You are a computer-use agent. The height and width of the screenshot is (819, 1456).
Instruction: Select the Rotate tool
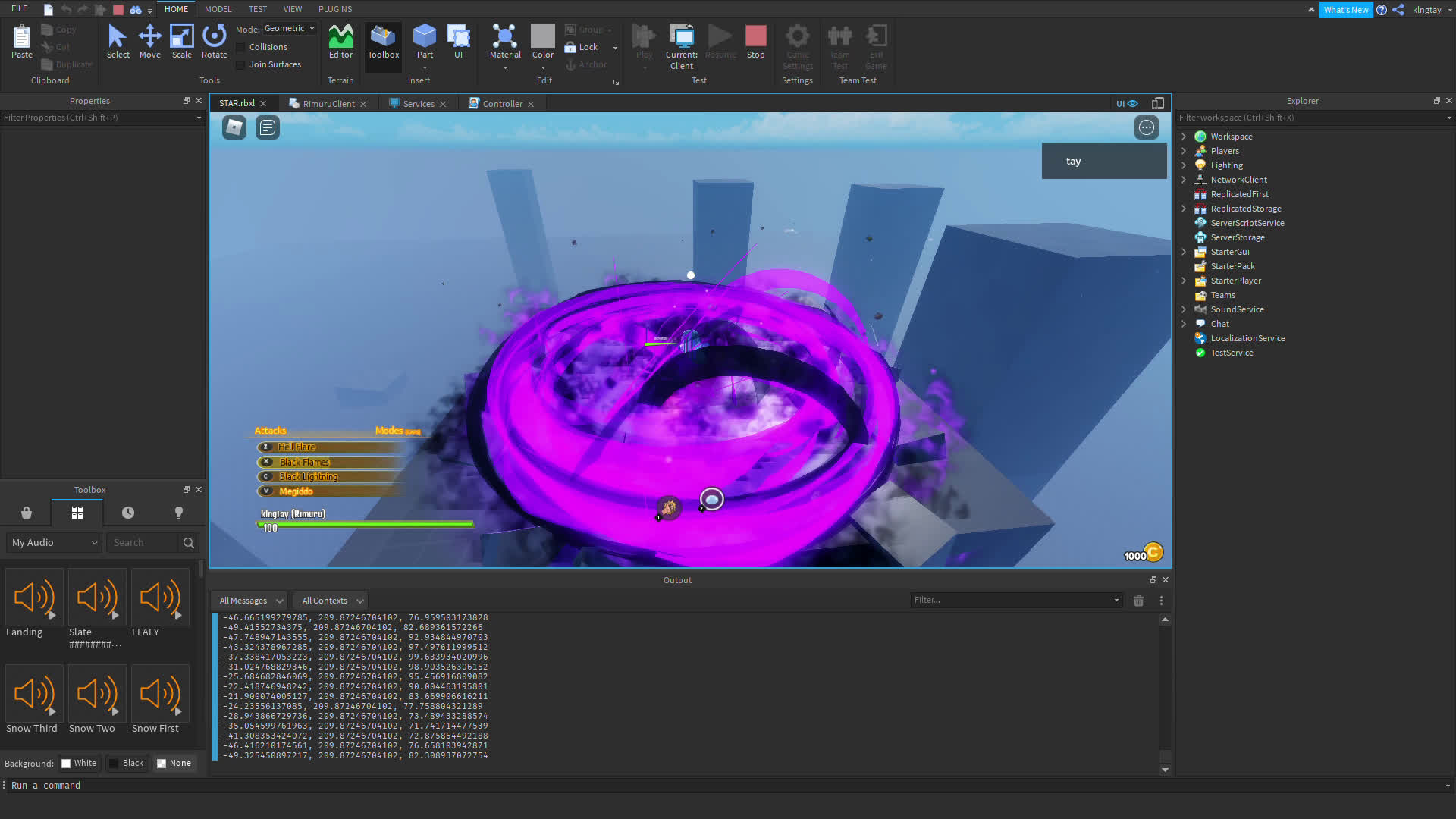click(x=215, y=42)
